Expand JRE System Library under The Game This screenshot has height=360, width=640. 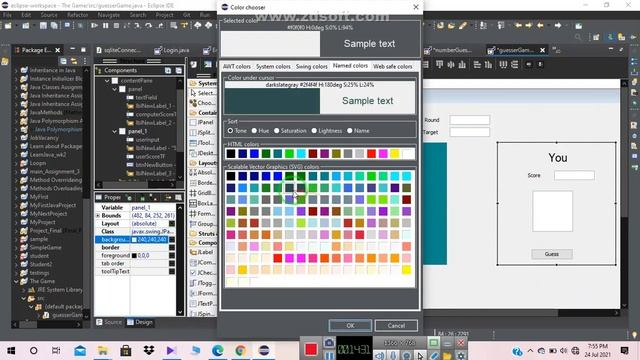(24, 290)
